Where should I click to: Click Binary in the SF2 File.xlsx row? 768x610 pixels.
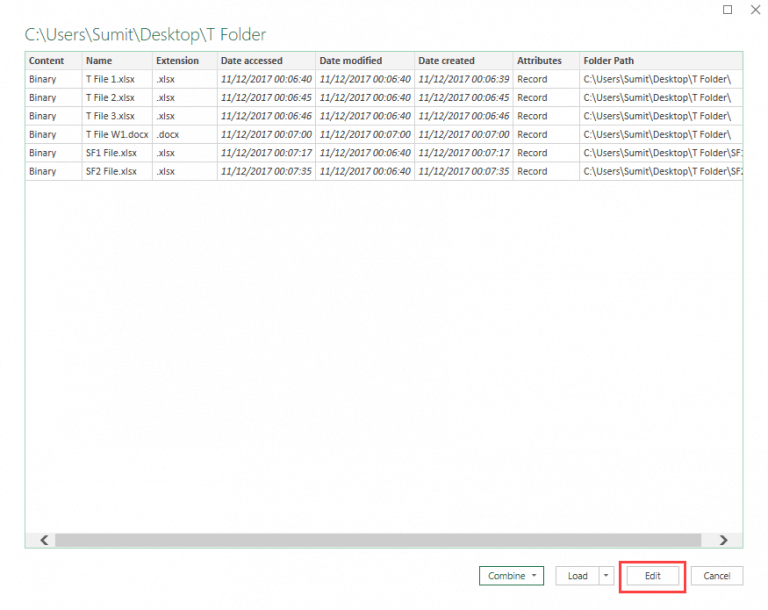click(53, 171)
